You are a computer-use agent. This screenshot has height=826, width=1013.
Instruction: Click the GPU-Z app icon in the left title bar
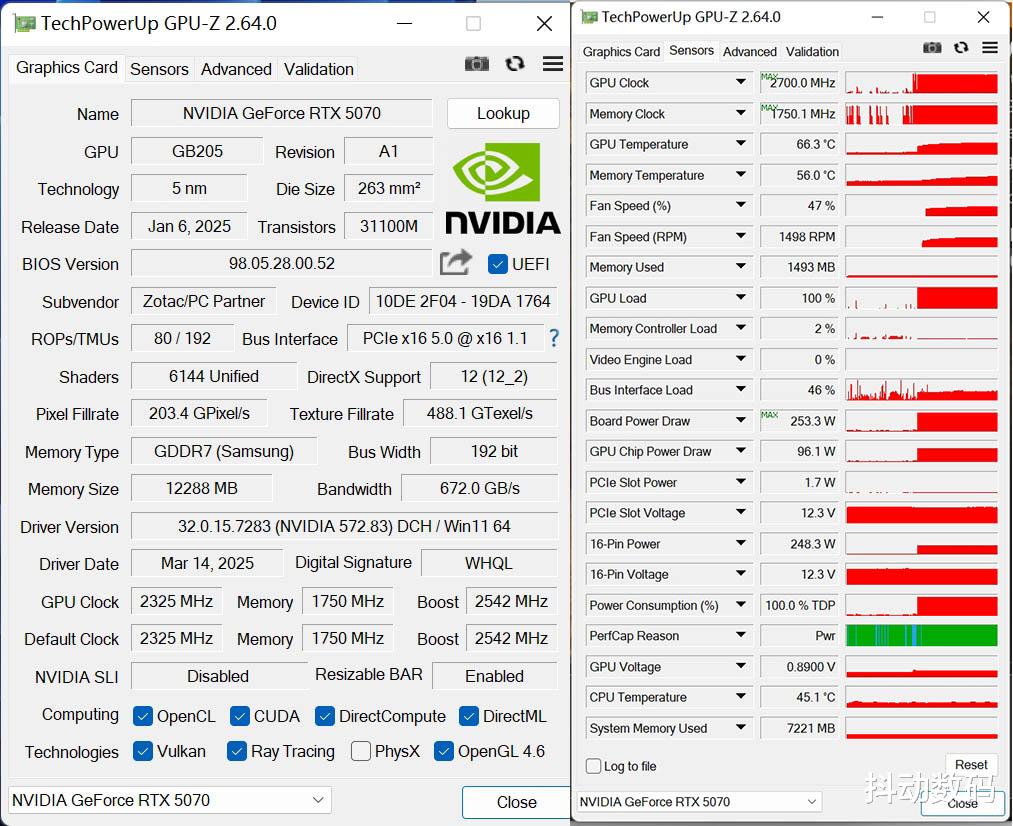coord(25,24)
